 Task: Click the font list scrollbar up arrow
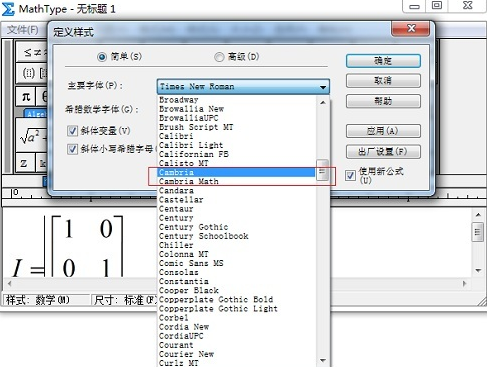tap(322, 103)
